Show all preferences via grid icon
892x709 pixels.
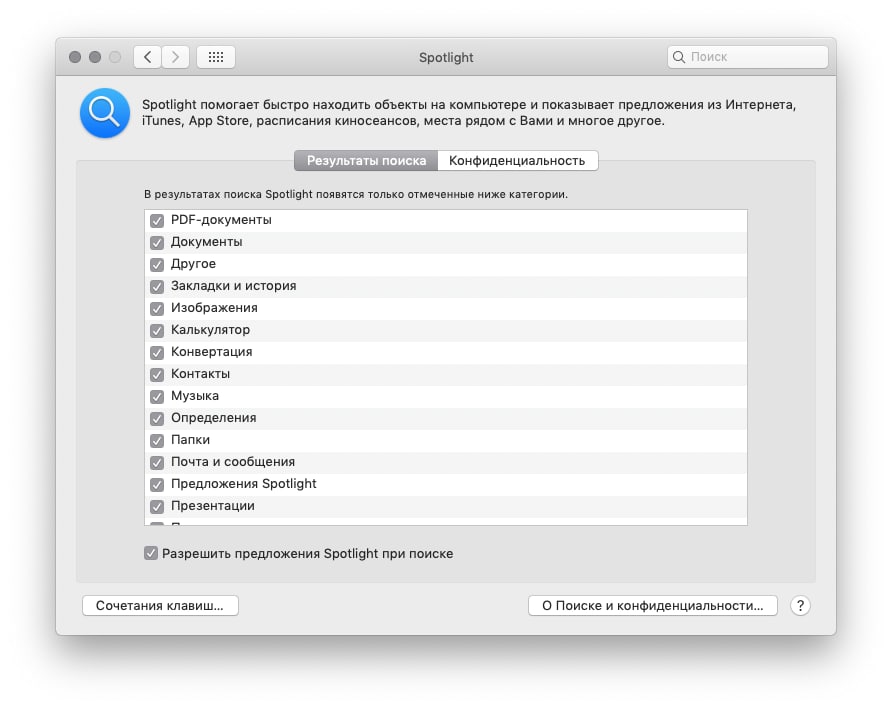click(216, 57)
